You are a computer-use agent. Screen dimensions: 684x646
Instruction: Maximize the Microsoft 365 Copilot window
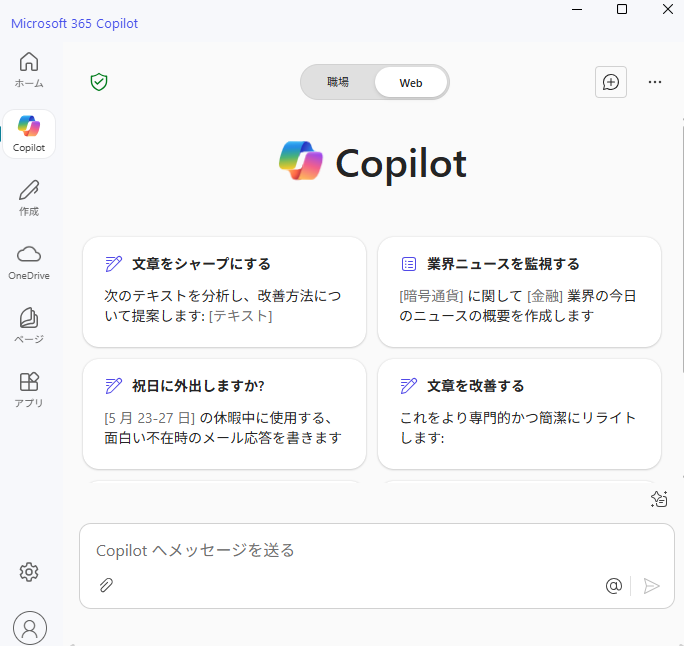[622, 9]
